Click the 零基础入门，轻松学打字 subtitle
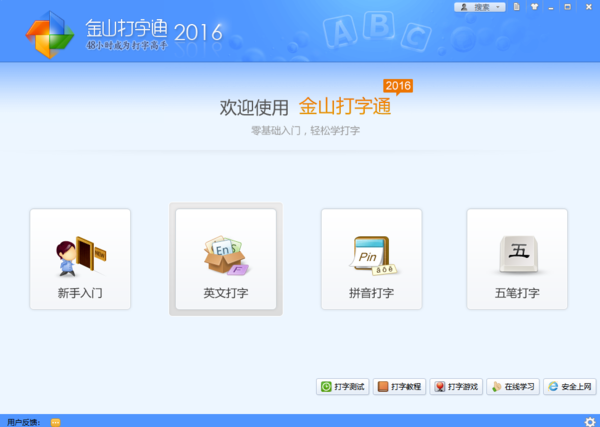The width and height of the screenshot is (600, 427). point(305,131)
